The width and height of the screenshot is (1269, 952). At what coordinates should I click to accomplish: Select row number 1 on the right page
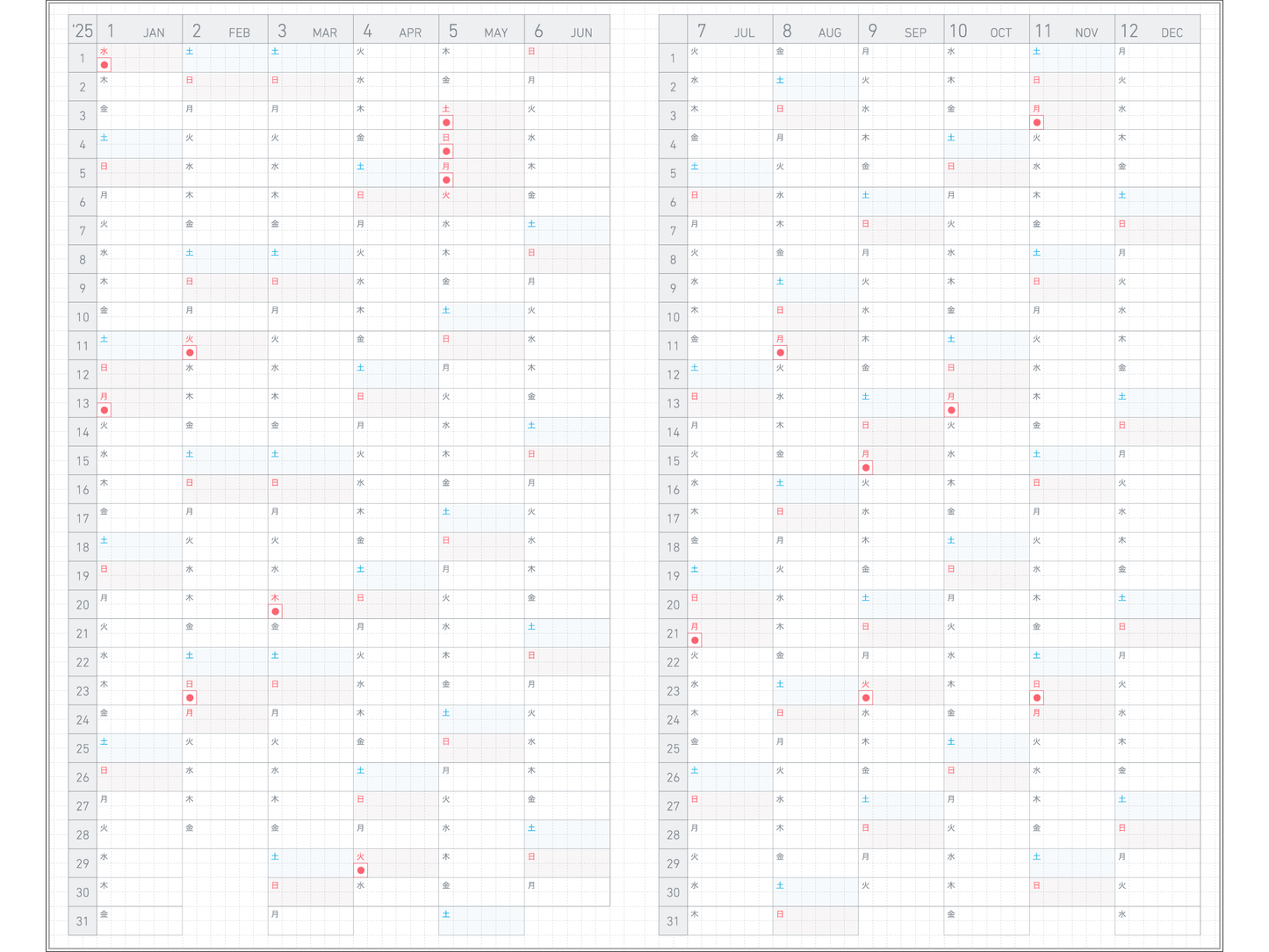[673, 59]
